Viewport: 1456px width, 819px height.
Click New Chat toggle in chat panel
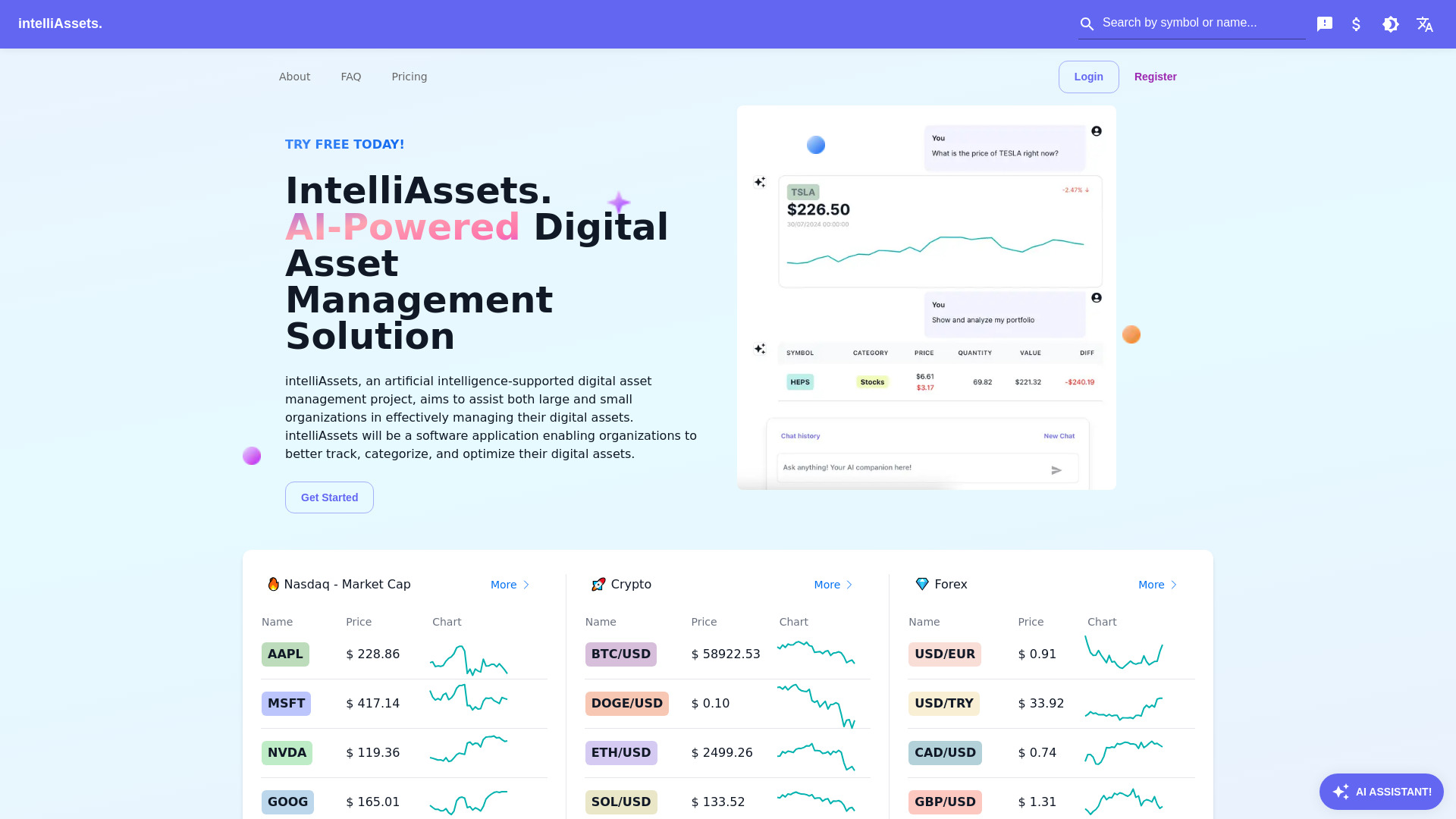[1059, 436]
